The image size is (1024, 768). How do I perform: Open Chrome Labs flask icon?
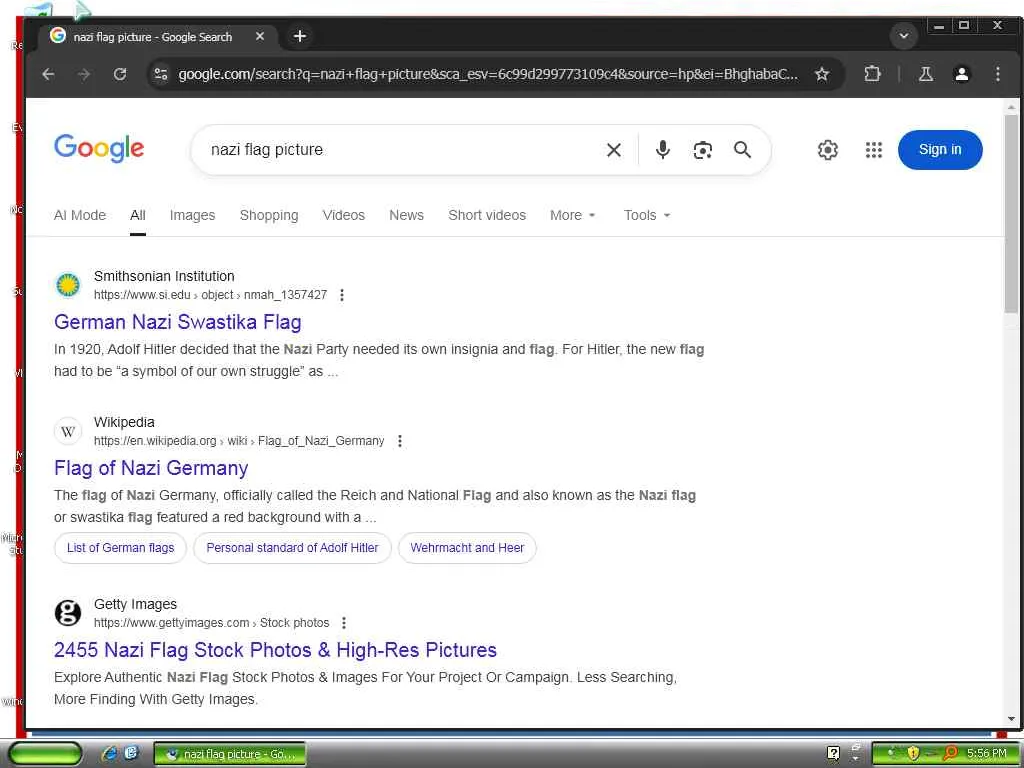[925, 74]
